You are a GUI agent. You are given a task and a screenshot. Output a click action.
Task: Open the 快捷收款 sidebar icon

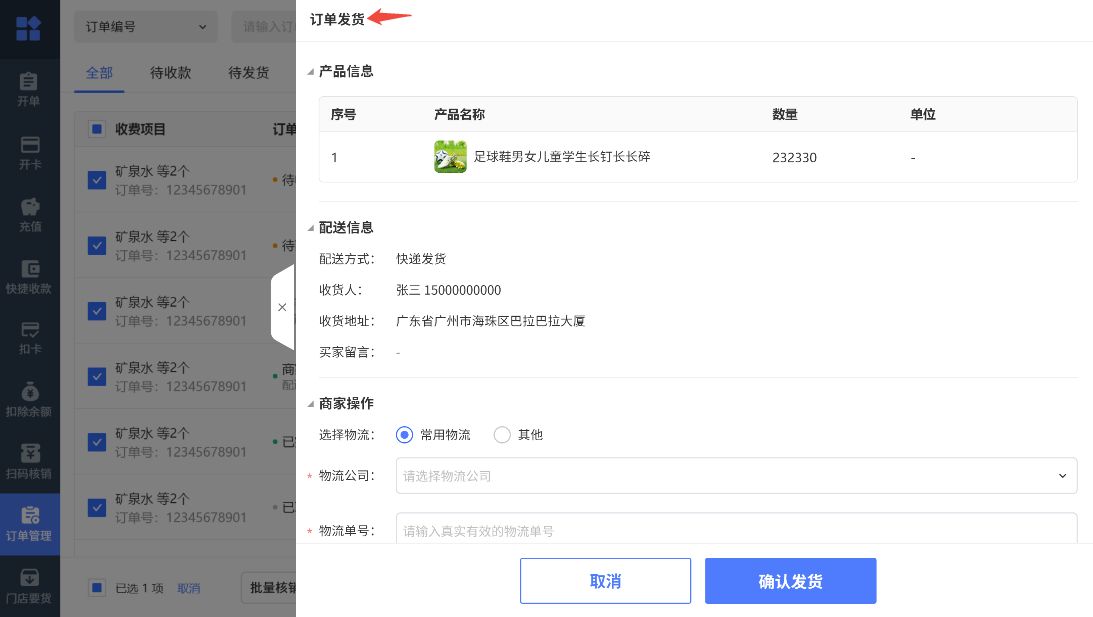29,277
